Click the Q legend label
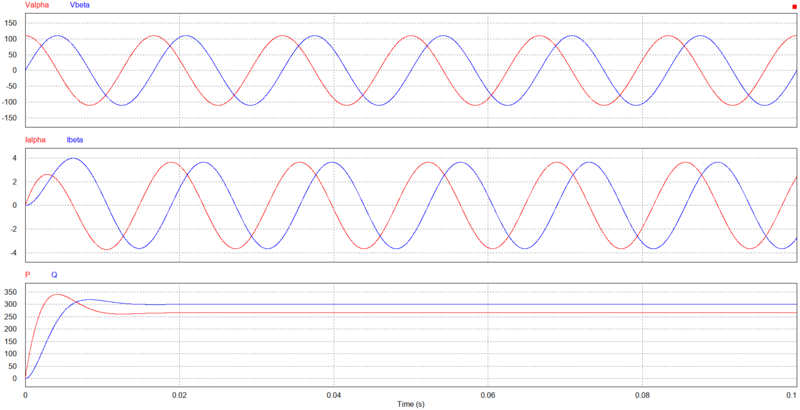This screenshot has height=410, width=800. click(54, 275)
